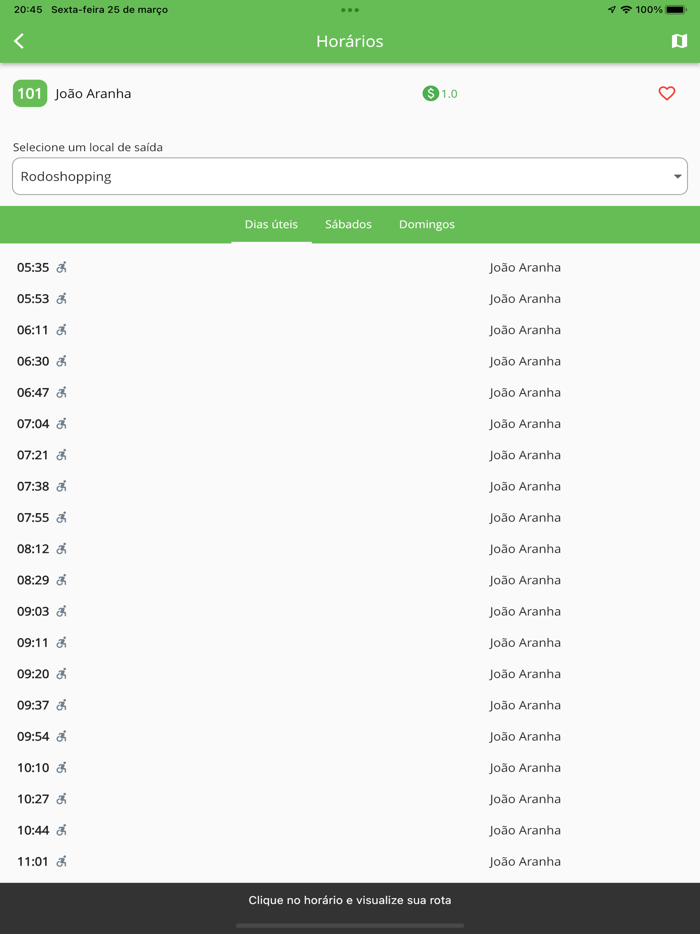This screenshot has height=934, width=700.
Task: Select the Dias úteis tab
Action: (271, 224)
